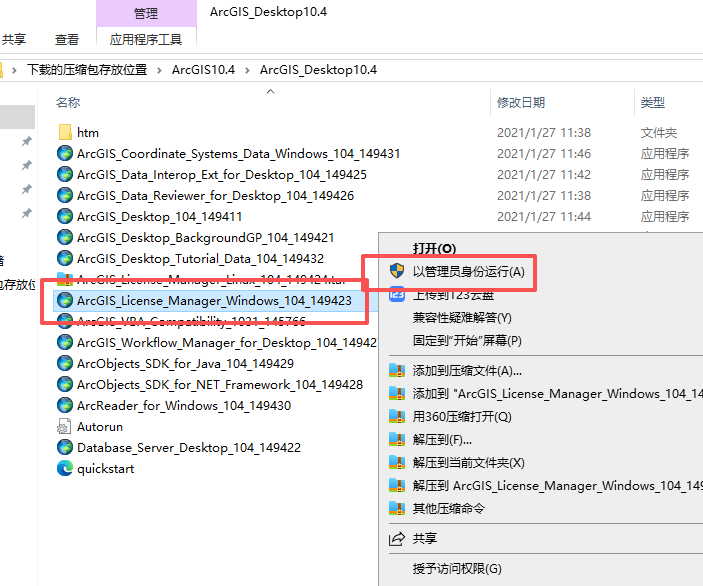The image size is (703, 586).
Task: Click the Database_Server_Desktop installer icon
Action: (x=65, y=447)
